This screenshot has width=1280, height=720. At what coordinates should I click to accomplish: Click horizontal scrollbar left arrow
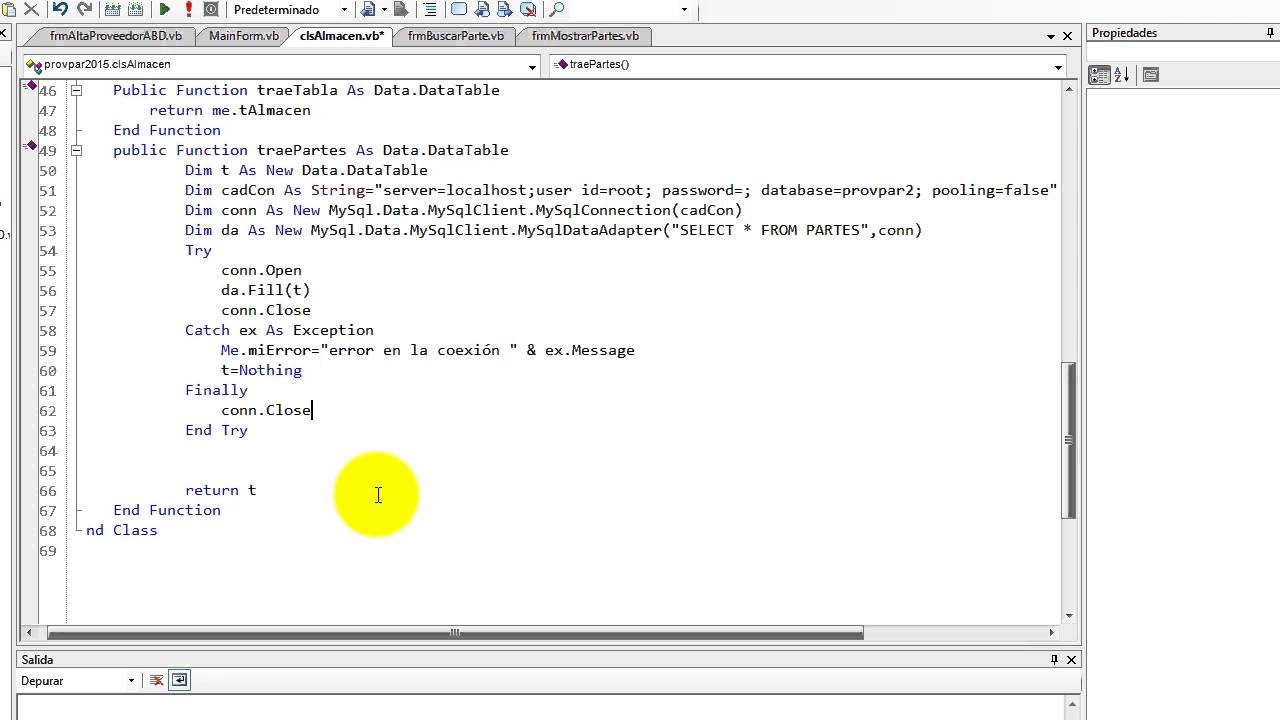tap(29, 632)
